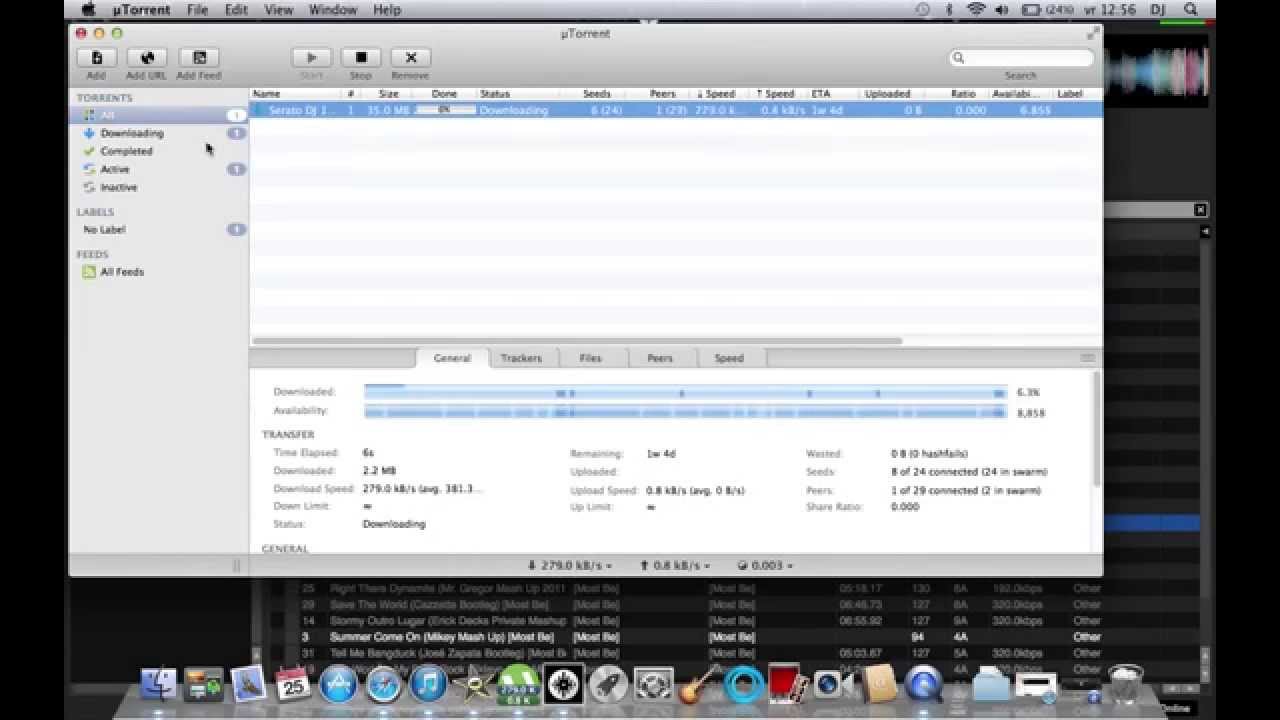Click the Wi-Fi icon in menu bar

(977, 10)
